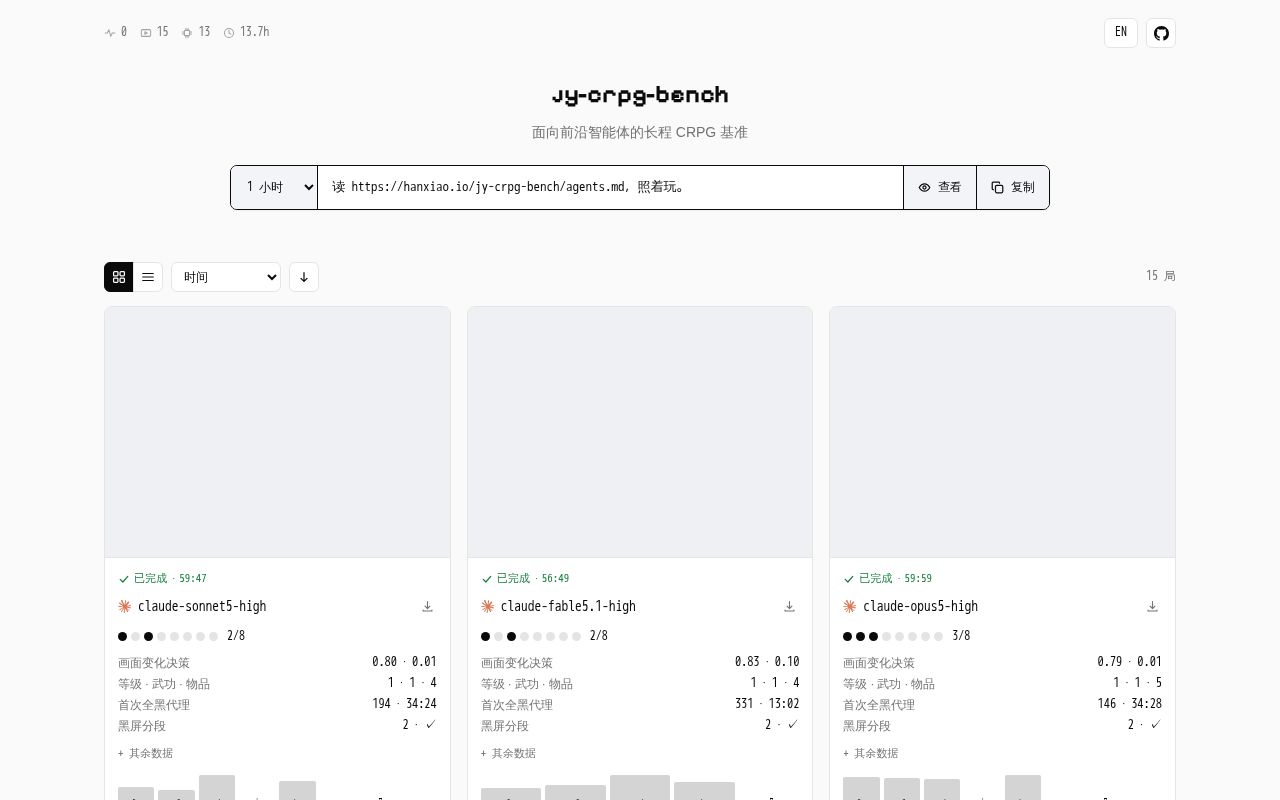The width and height of the screenshot is (1280, 800).
Task: Click the video count showing 15
Action: [154, 32]
